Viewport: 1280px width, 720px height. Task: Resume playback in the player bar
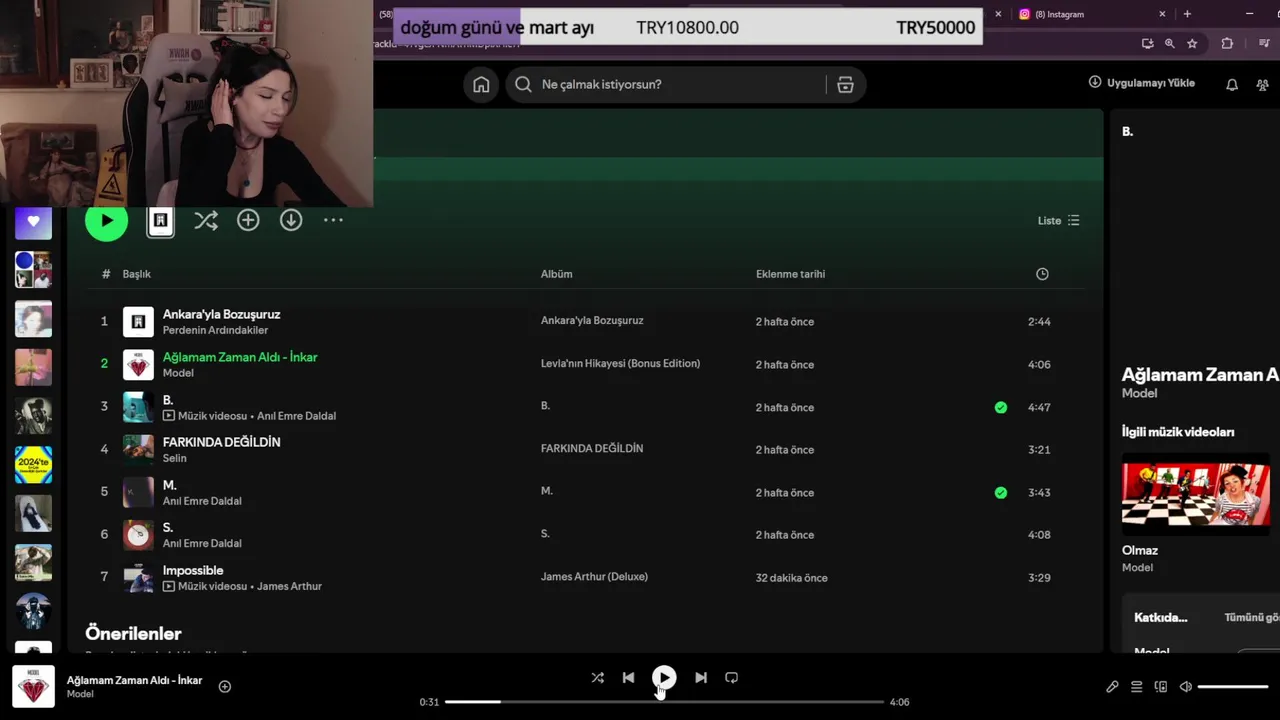coord(664,677)
